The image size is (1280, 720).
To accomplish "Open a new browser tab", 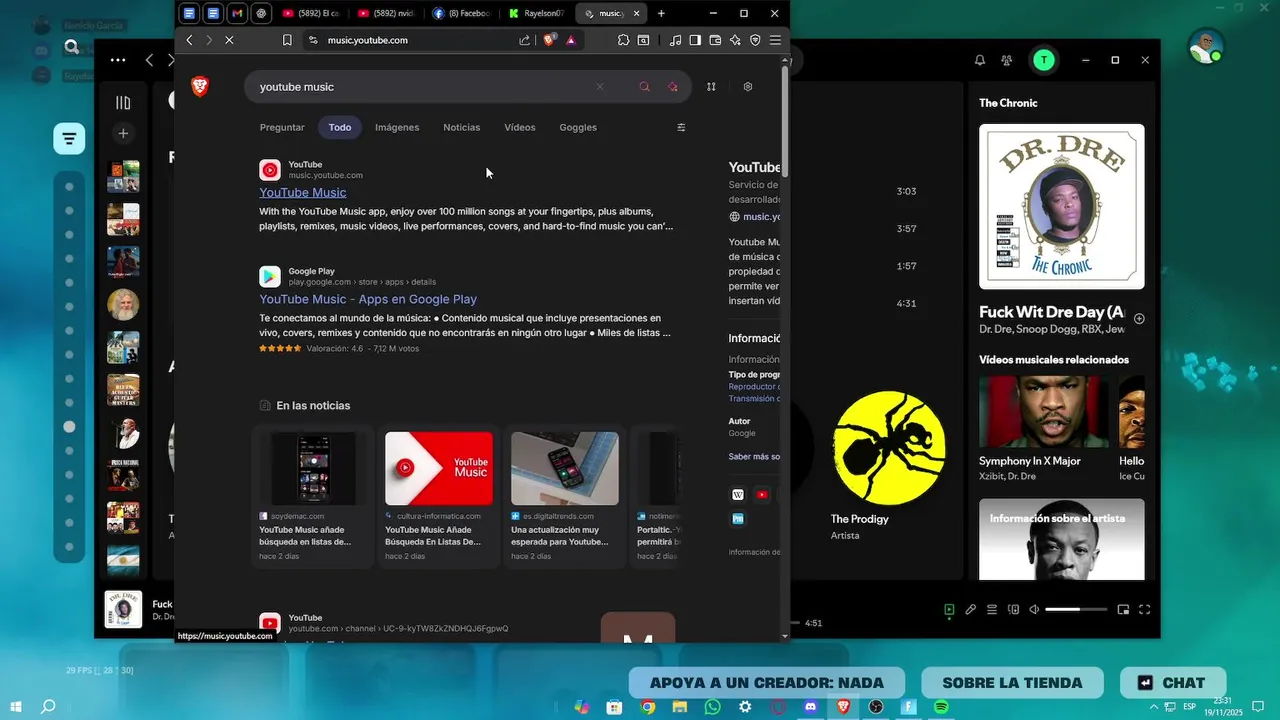I will click(x=661, y=13).
